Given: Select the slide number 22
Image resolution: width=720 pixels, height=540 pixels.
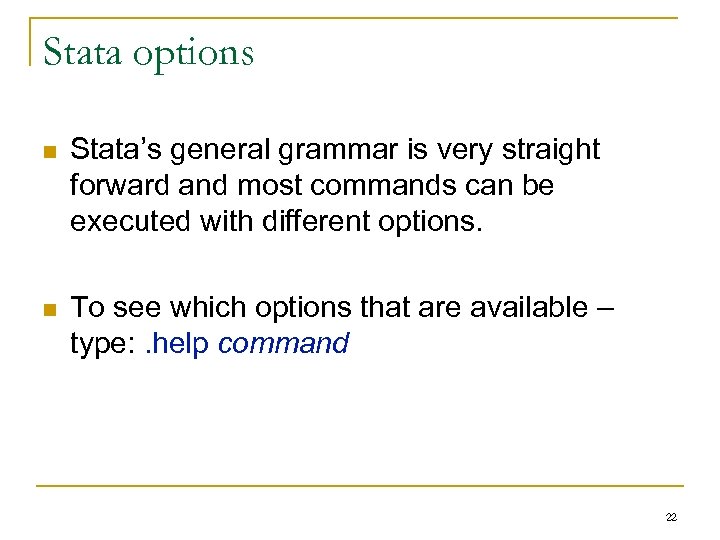Looking at the screenshot, I should [669, 516].
